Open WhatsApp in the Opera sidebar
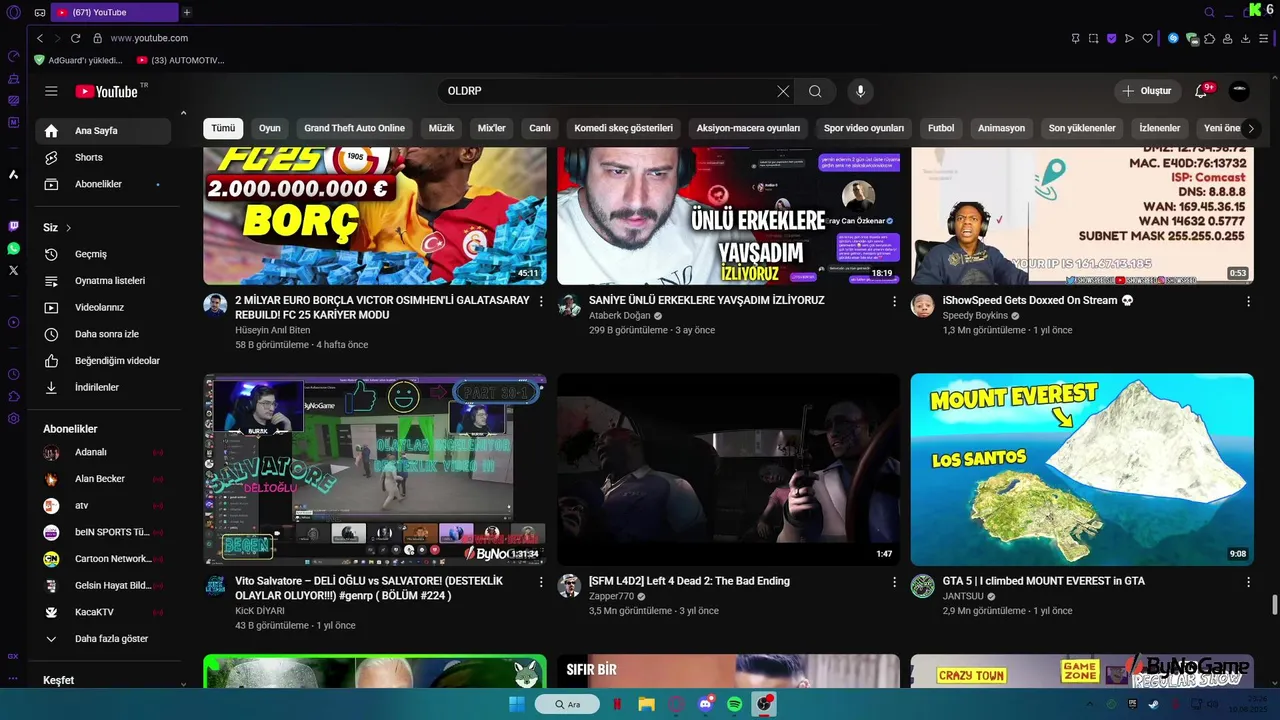The image size is (1280, 720). pyautogui.click(x=13, y=248)
